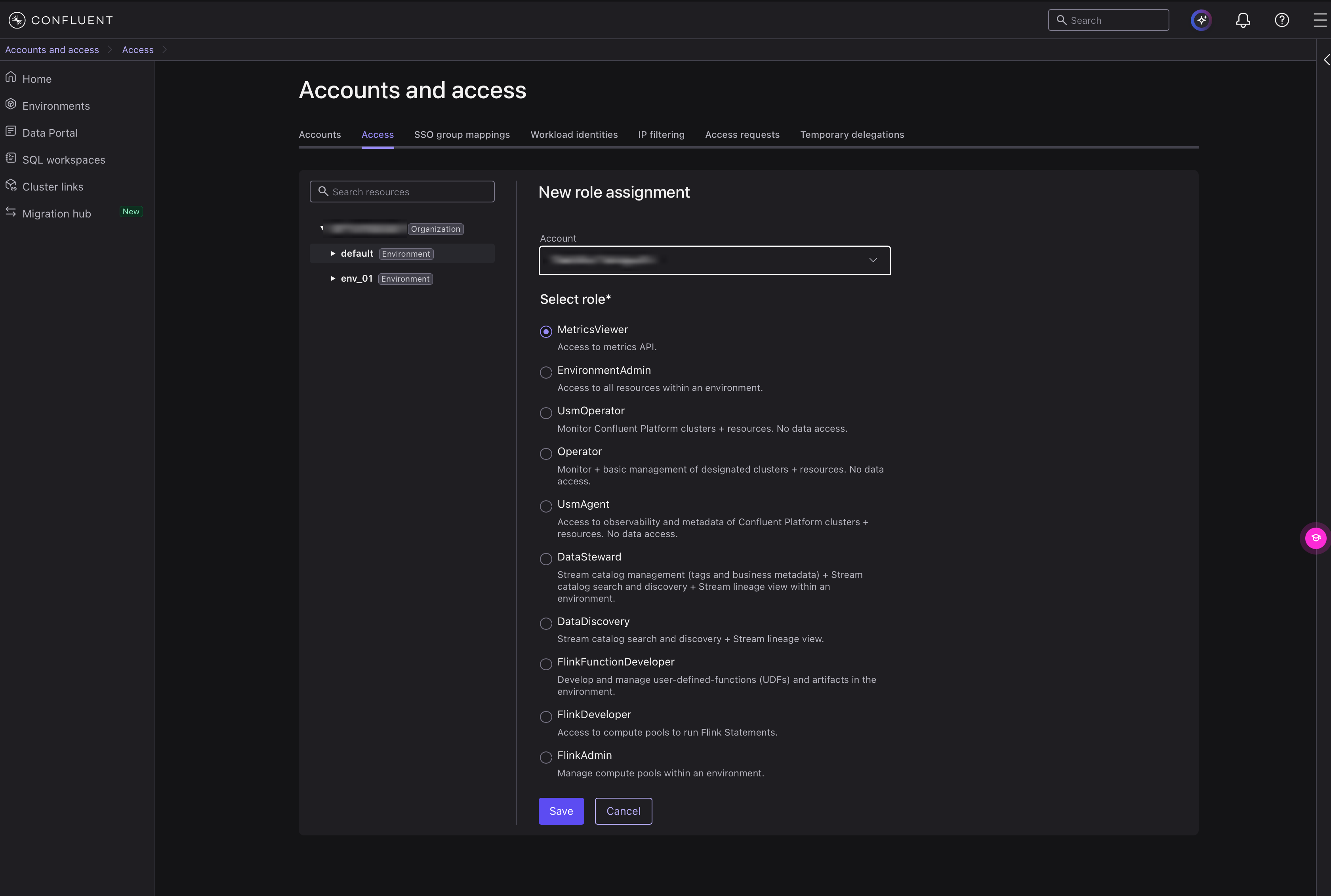Choose the Operator role radio button

point(546,454)
